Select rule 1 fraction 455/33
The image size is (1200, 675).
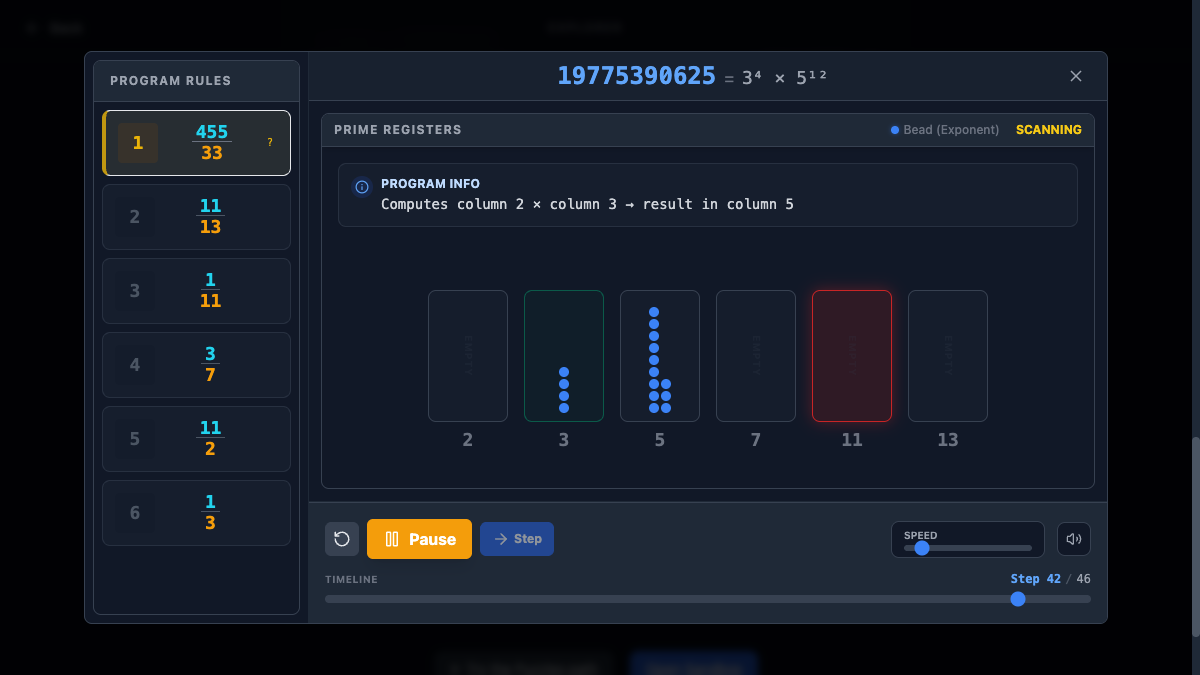211,143
